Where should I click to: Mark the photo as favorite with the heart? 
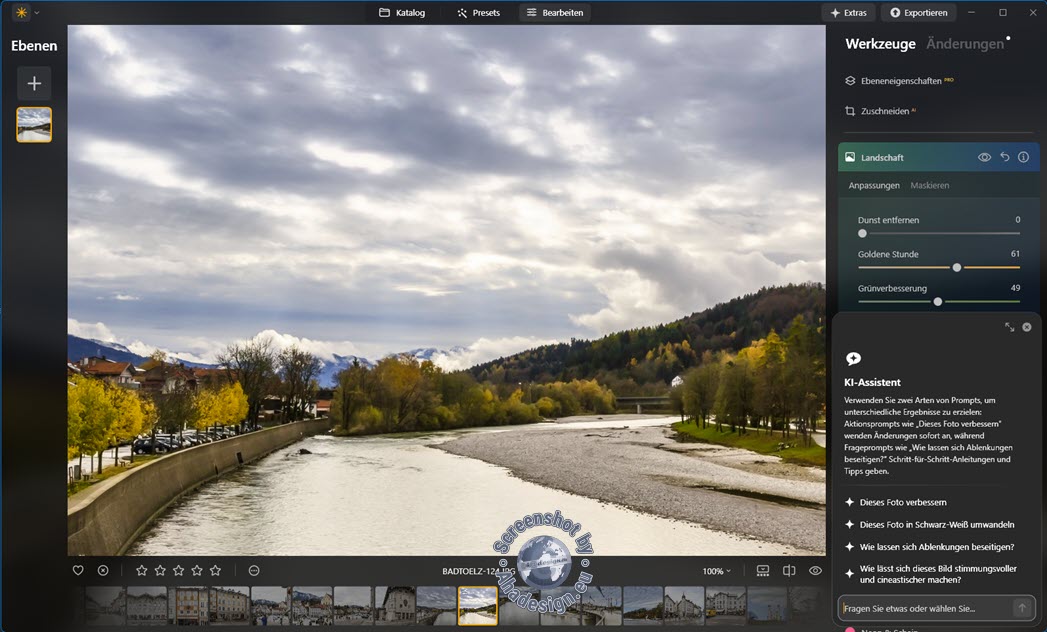77,569
